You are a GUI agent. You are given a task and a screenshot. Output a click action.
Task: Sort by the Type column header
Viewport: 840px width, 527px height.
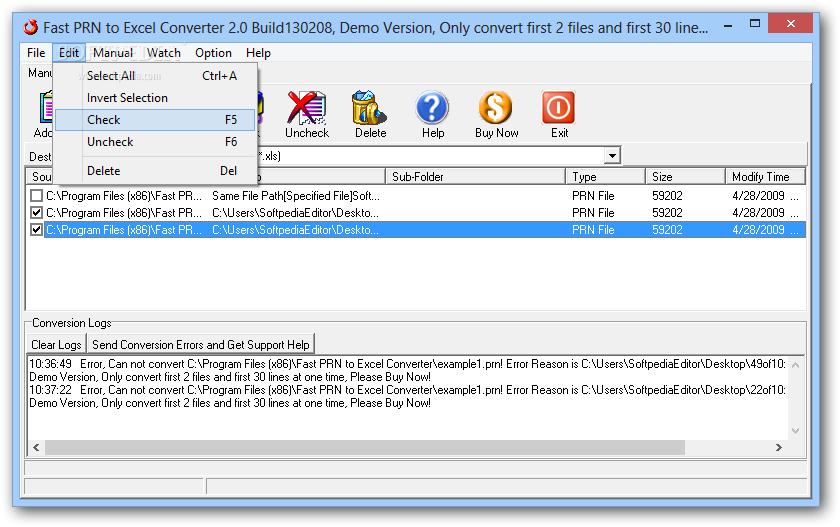click(605, 177)
